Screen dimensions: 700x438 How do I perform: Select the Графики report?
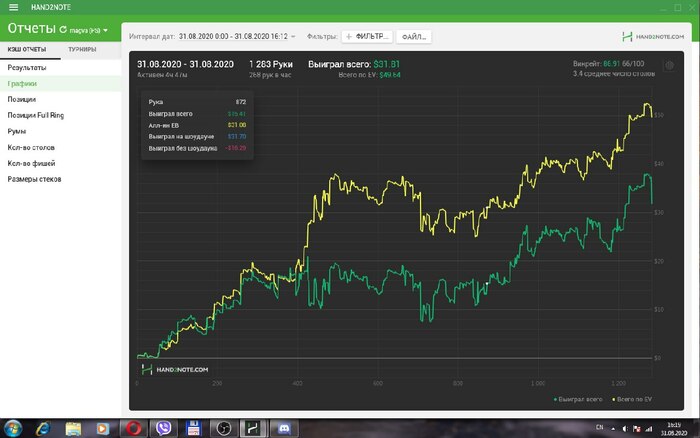[60, 83]
